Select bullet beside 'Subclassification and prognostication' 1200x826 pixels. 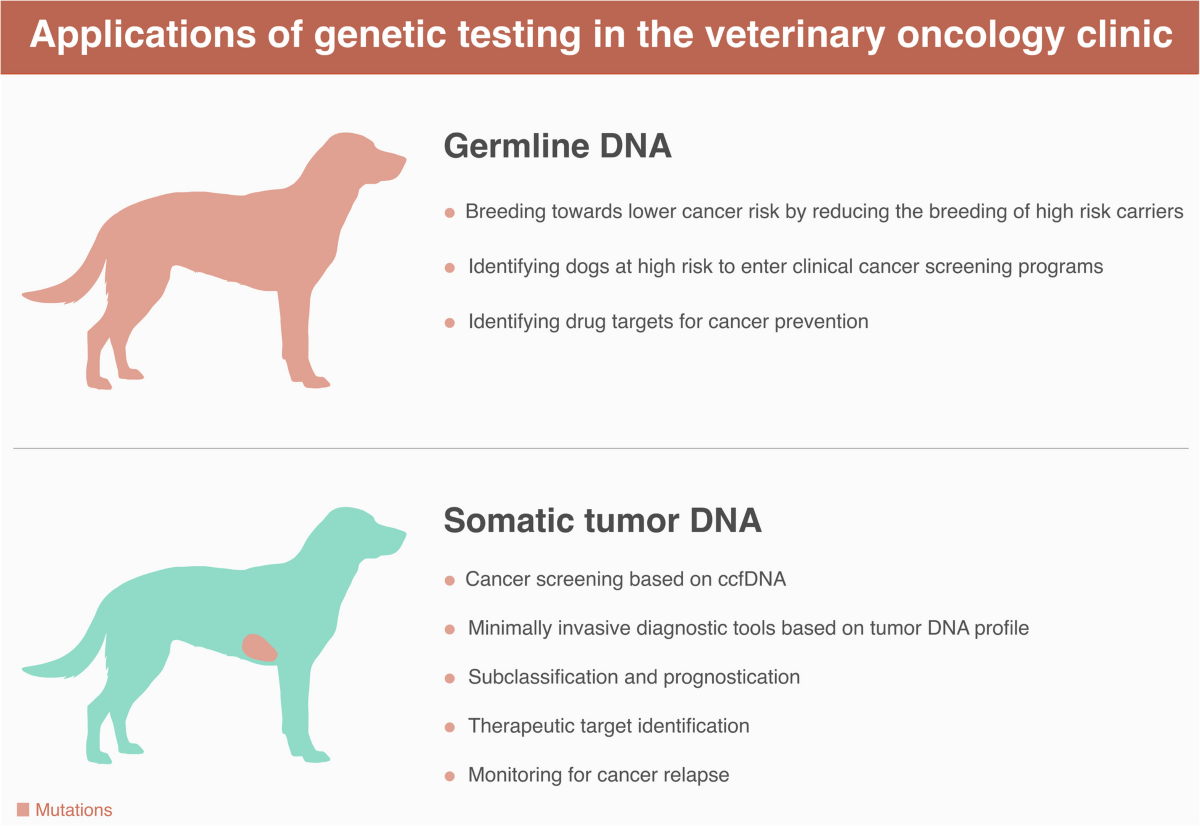450,678
